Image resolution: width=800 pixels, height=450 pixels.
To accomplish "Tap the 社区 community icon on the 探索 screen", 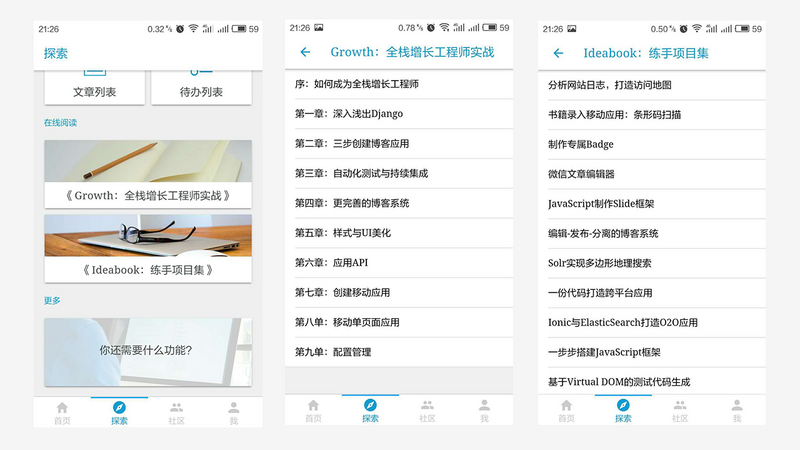I will 177,408.
